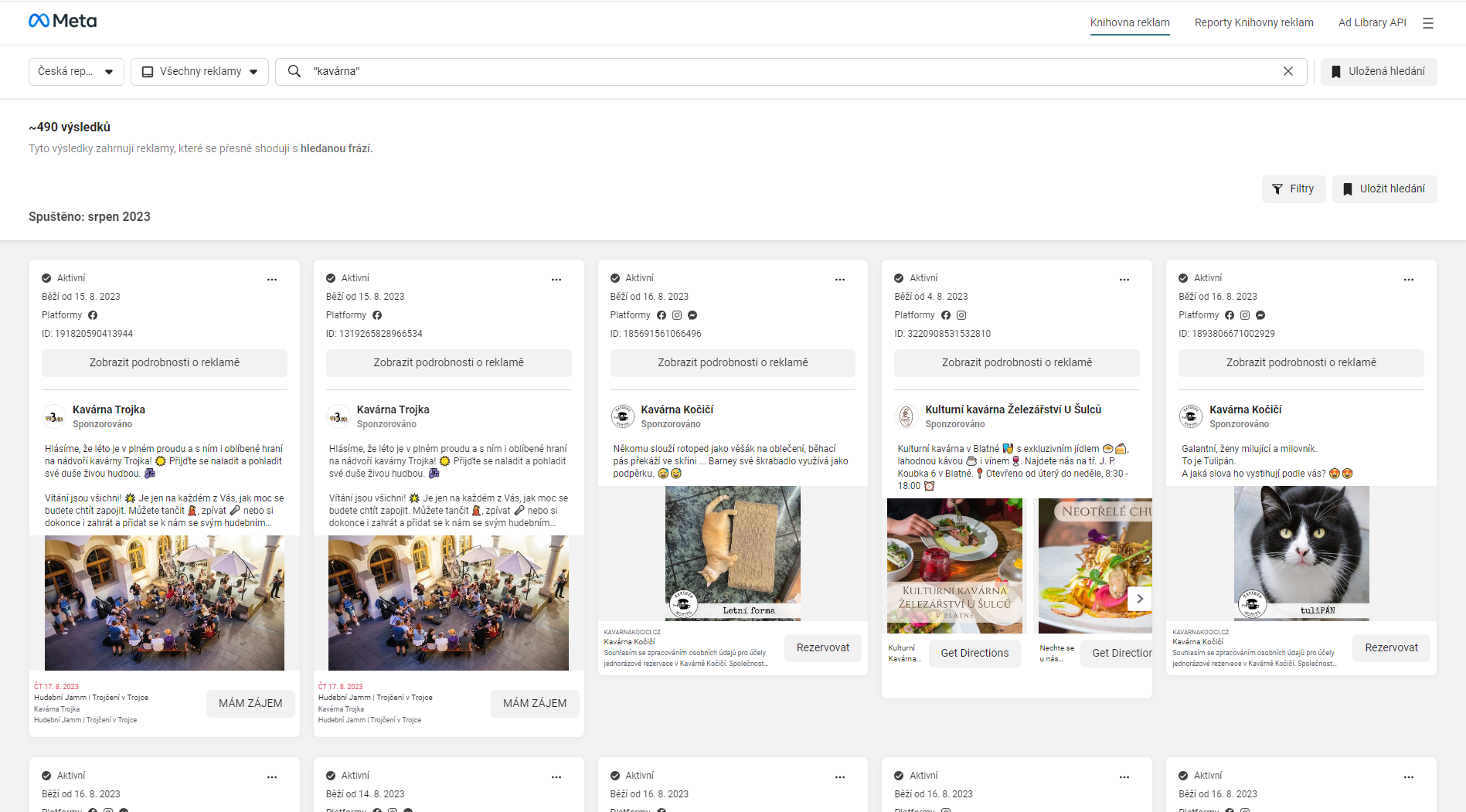Show ad details for ID 1893806671002929

pyautogui.click(x=1301, y=363)
